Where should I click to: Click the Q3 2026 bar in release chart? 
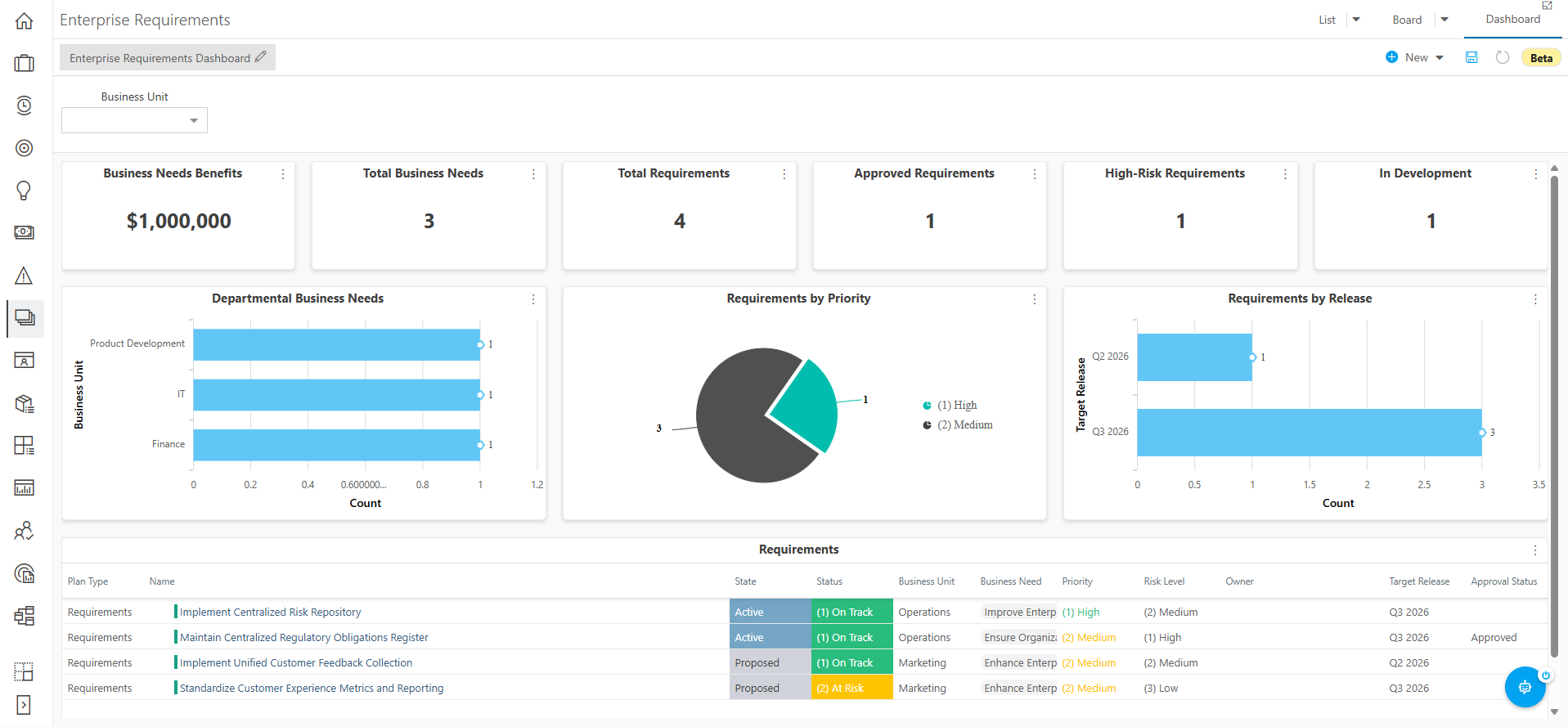(x=1309, y=433)
